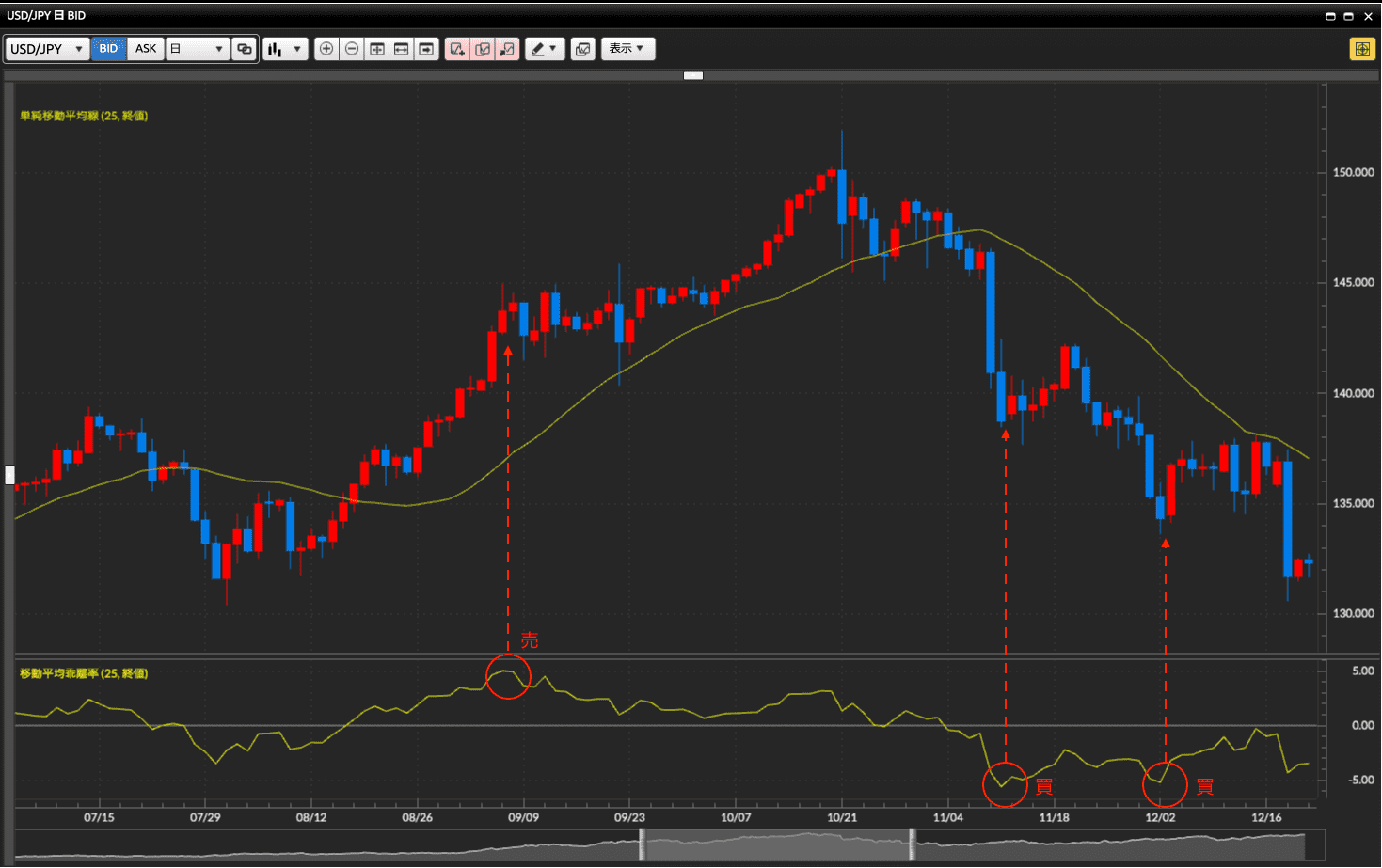
Task: Zoom in with the plus icon
Action: point(326,49)
